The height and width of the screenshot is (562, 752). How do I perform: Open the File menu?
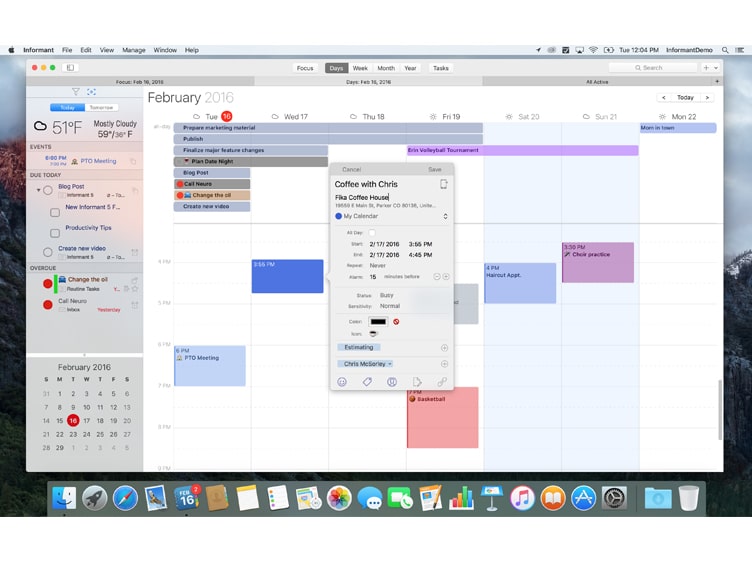point(67,50)
